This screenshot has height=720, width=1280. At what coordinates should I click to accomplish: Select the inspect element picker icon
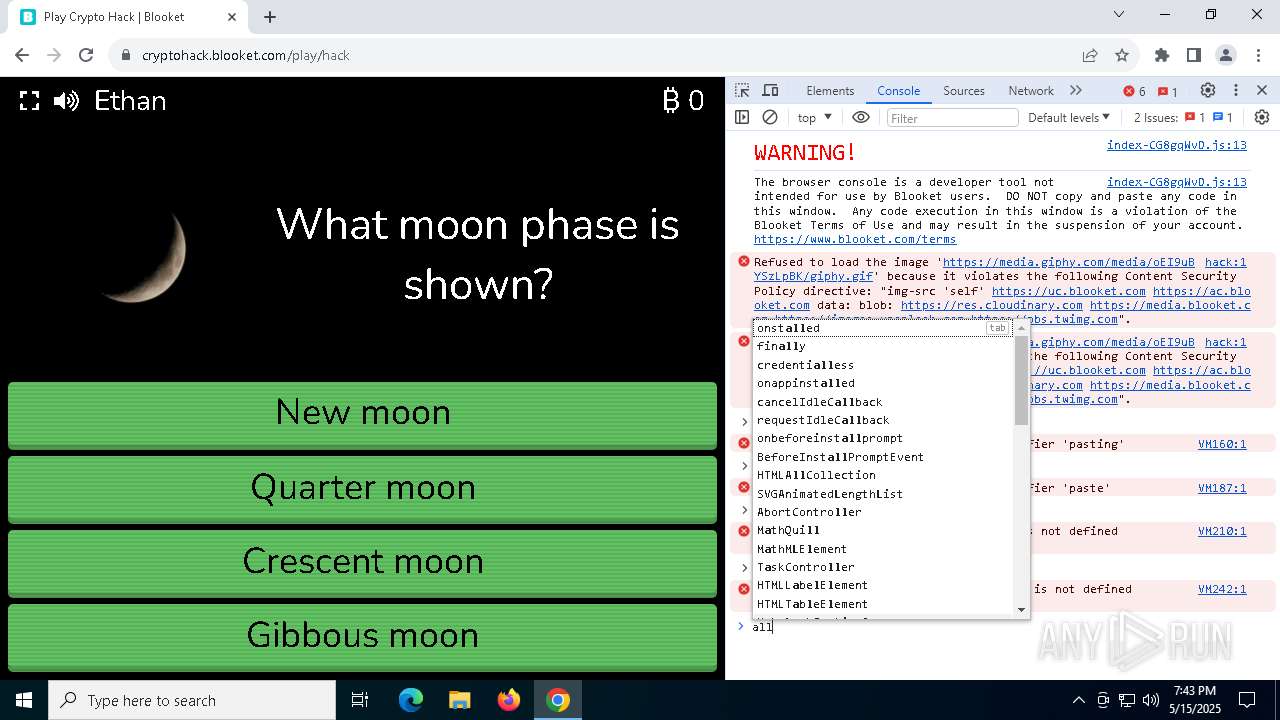tap(742, 90)
